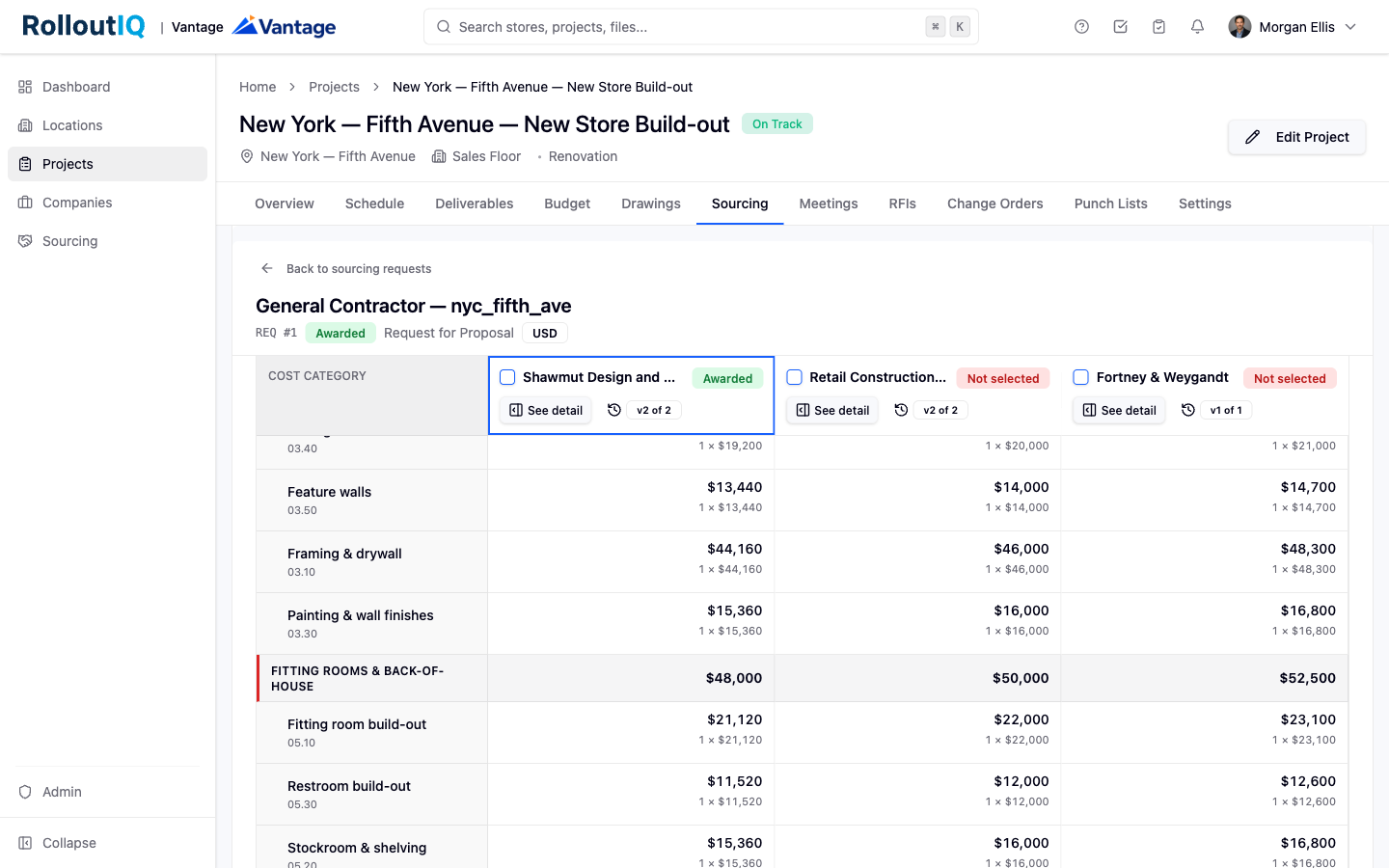
Task: Open Locations in the sidebar
Action: (x=107, y=125)
